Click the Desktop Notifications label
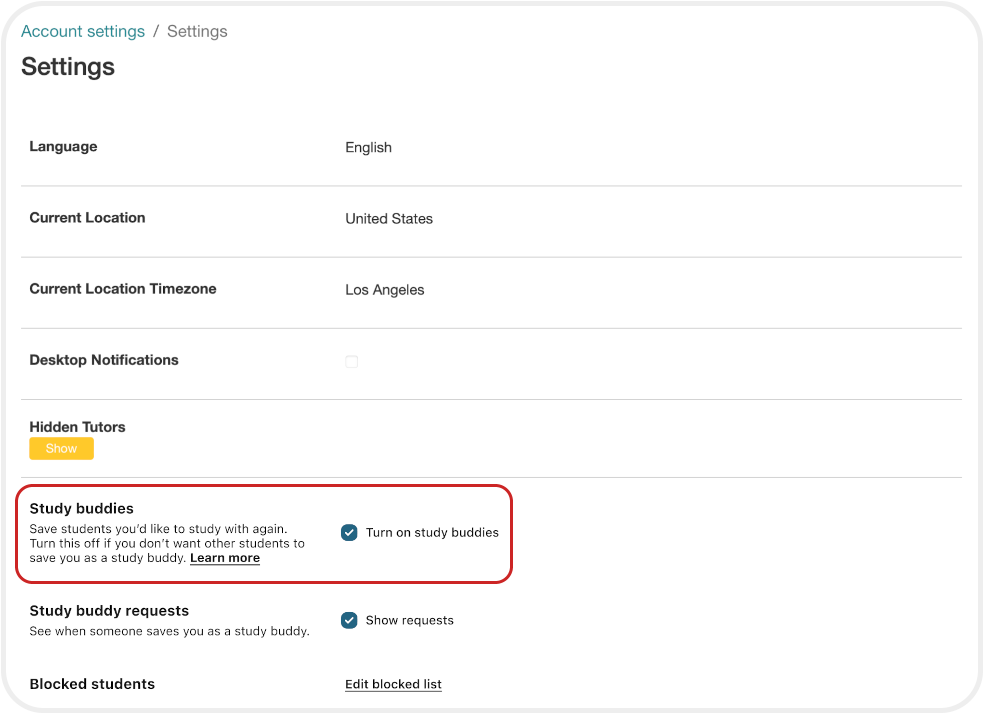The width and height of the screenshot is (984, 713). [104, 360]
